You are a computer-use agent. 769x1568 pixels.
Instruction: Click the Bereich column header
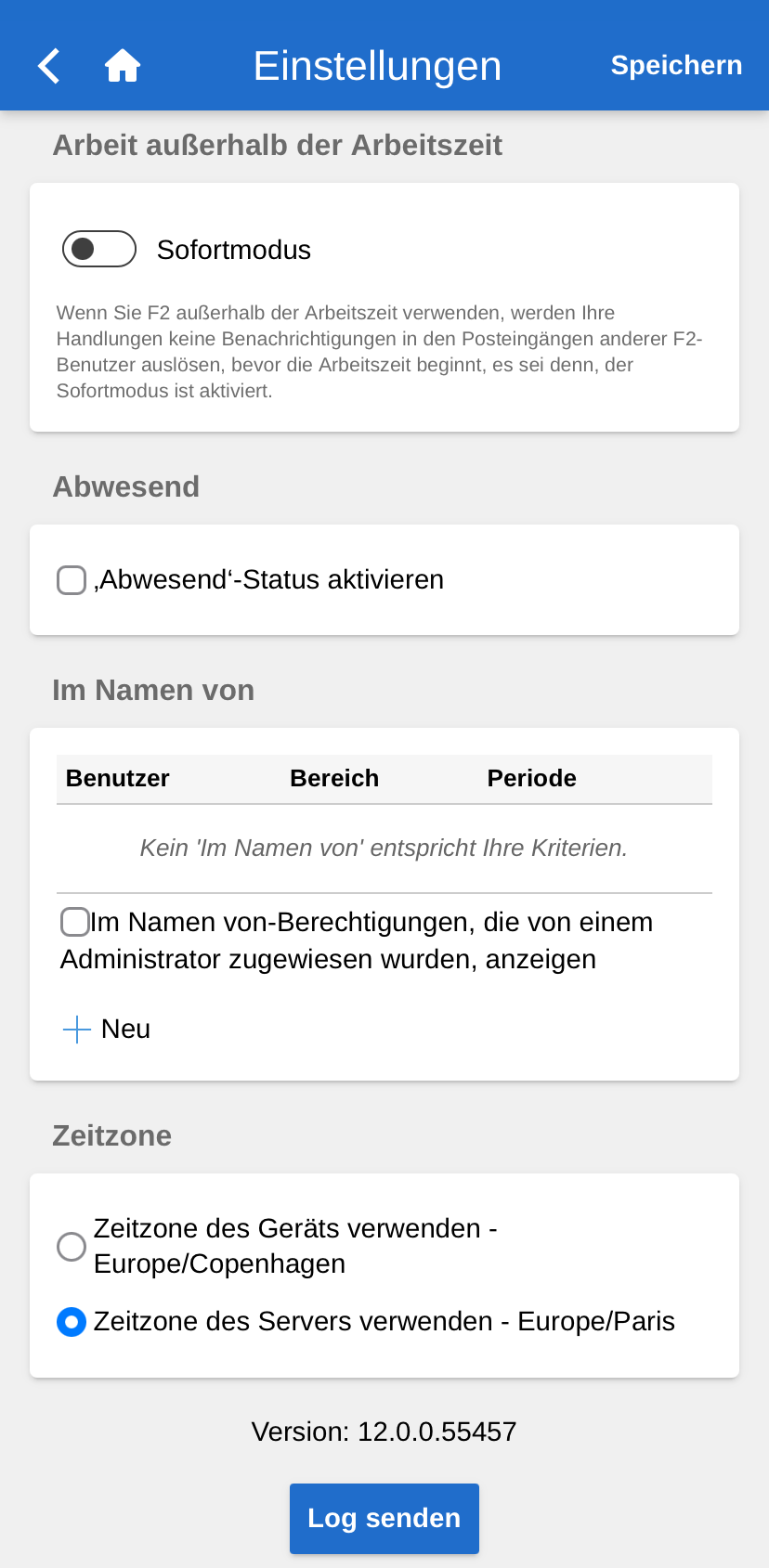click(334, 778)
